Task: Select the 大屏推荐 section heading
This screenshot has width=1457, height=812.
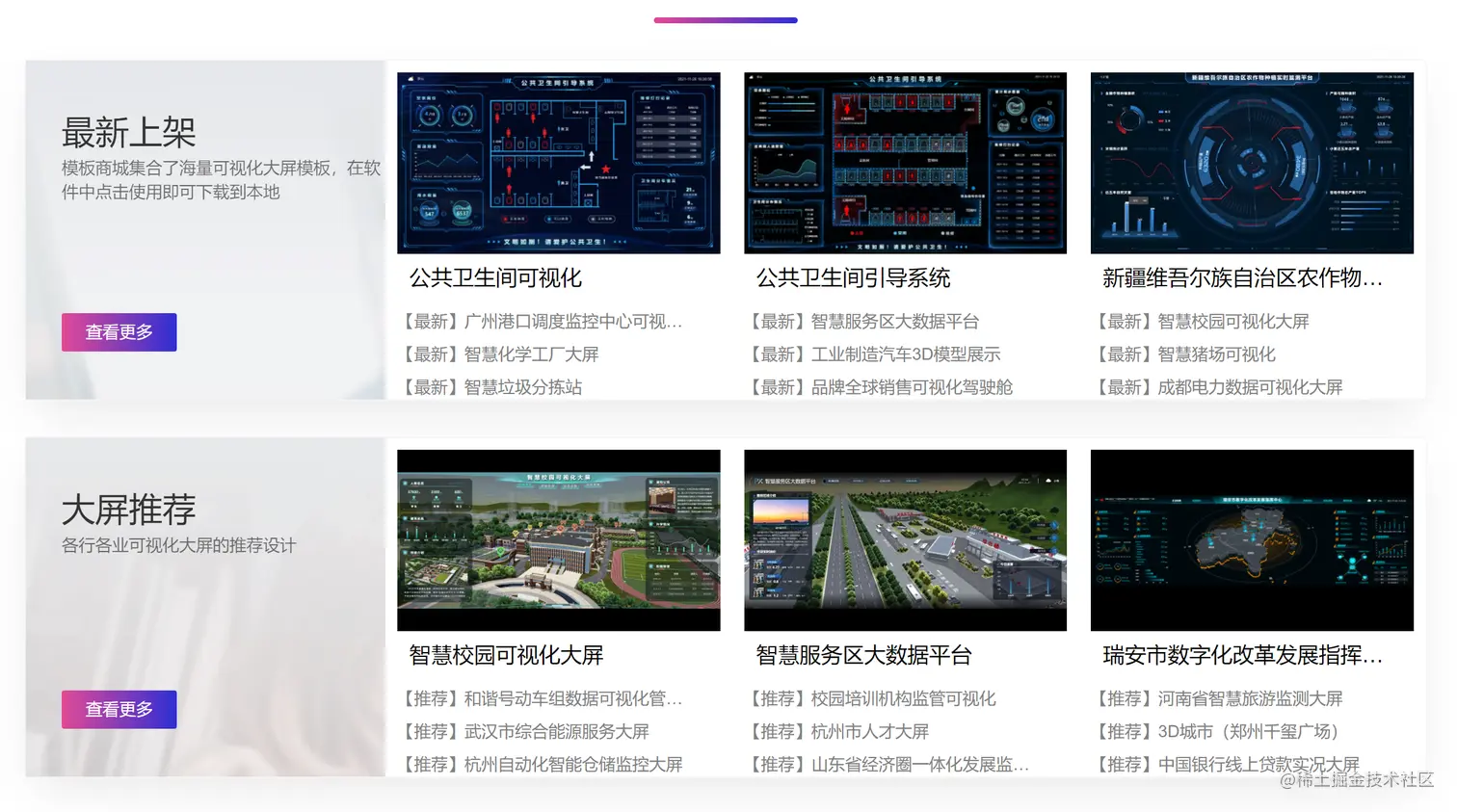Action: (x=129, y=511)
